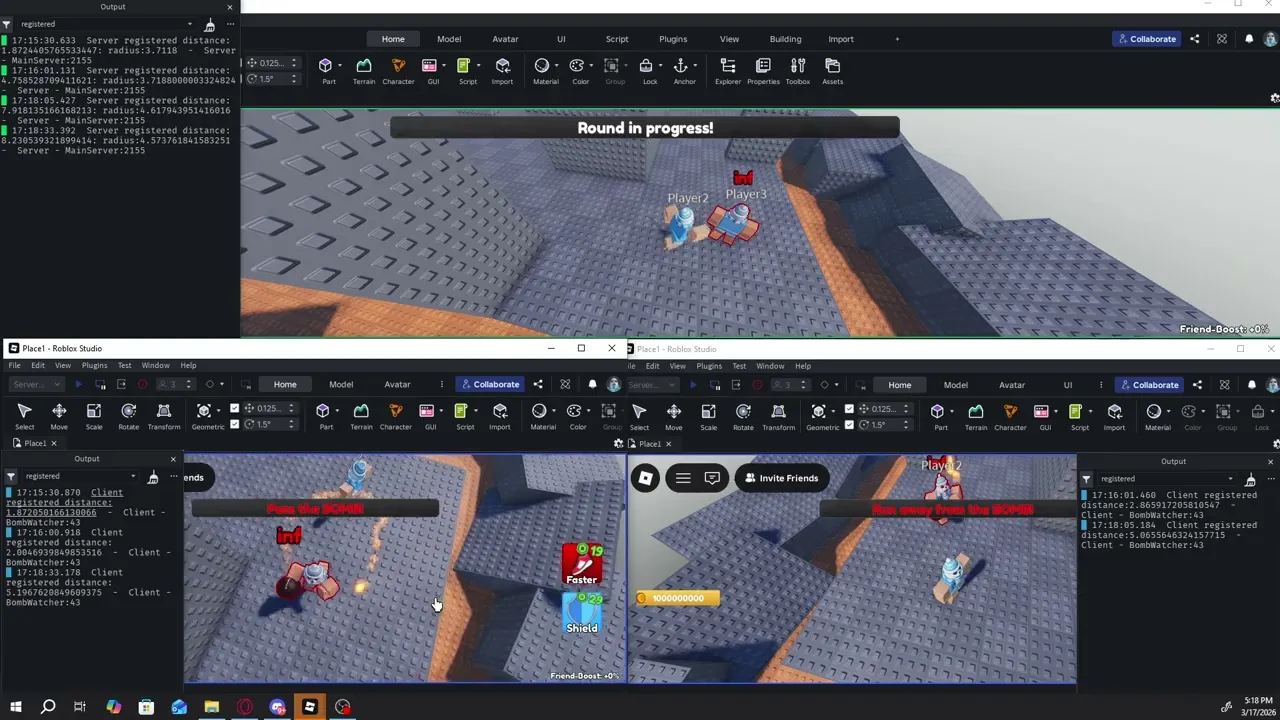This screenshot has height=720, width=1280.
Task: Click Lock tool in top Studio window
Action: (648, 71)
